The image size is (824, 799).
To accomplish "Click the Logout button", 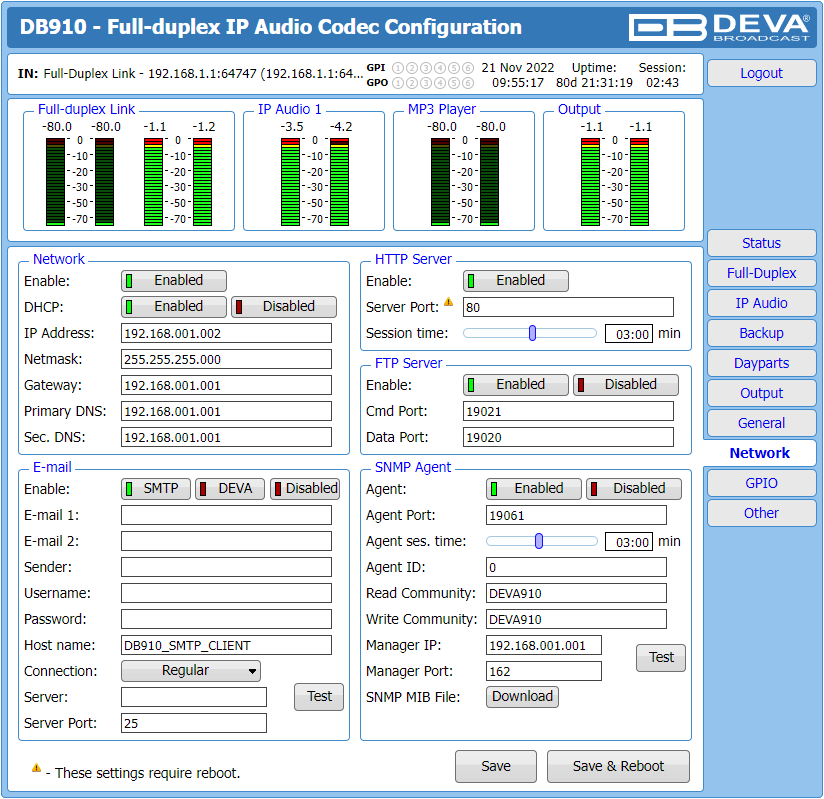I will 761,73.
